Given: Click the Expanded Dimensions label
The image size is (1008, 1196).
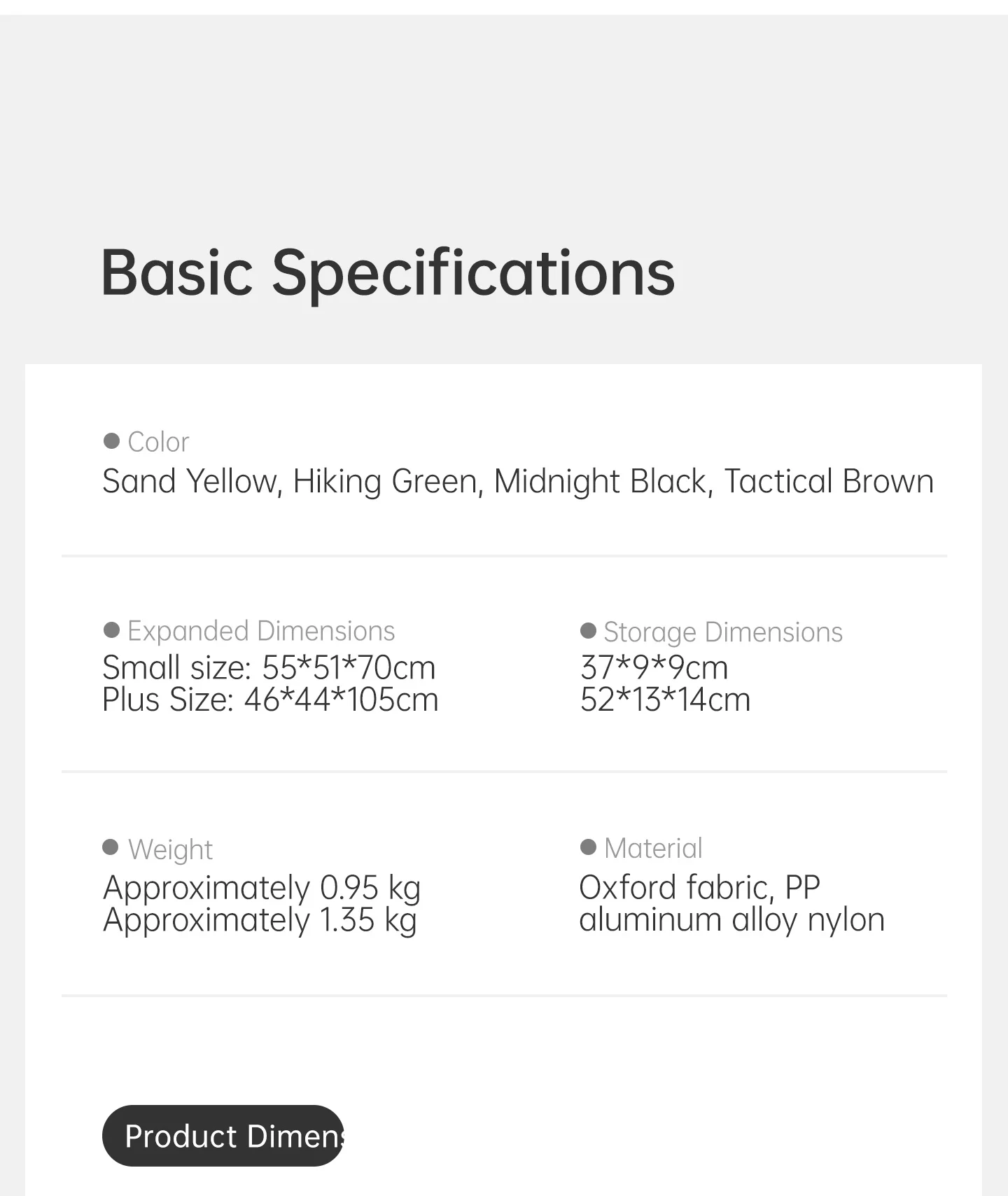Looking at the screenshot, I should 261,631.
